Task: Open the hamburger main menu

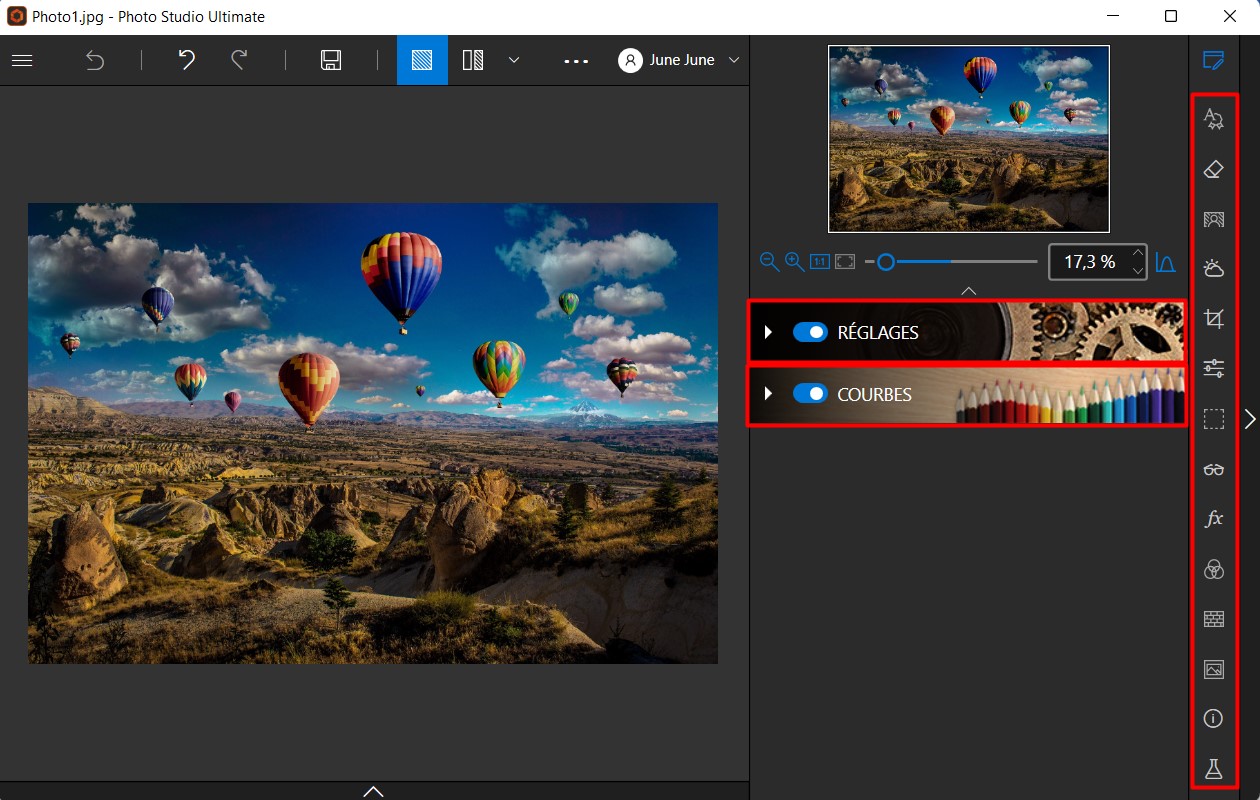Action: [x=22, y=60]
